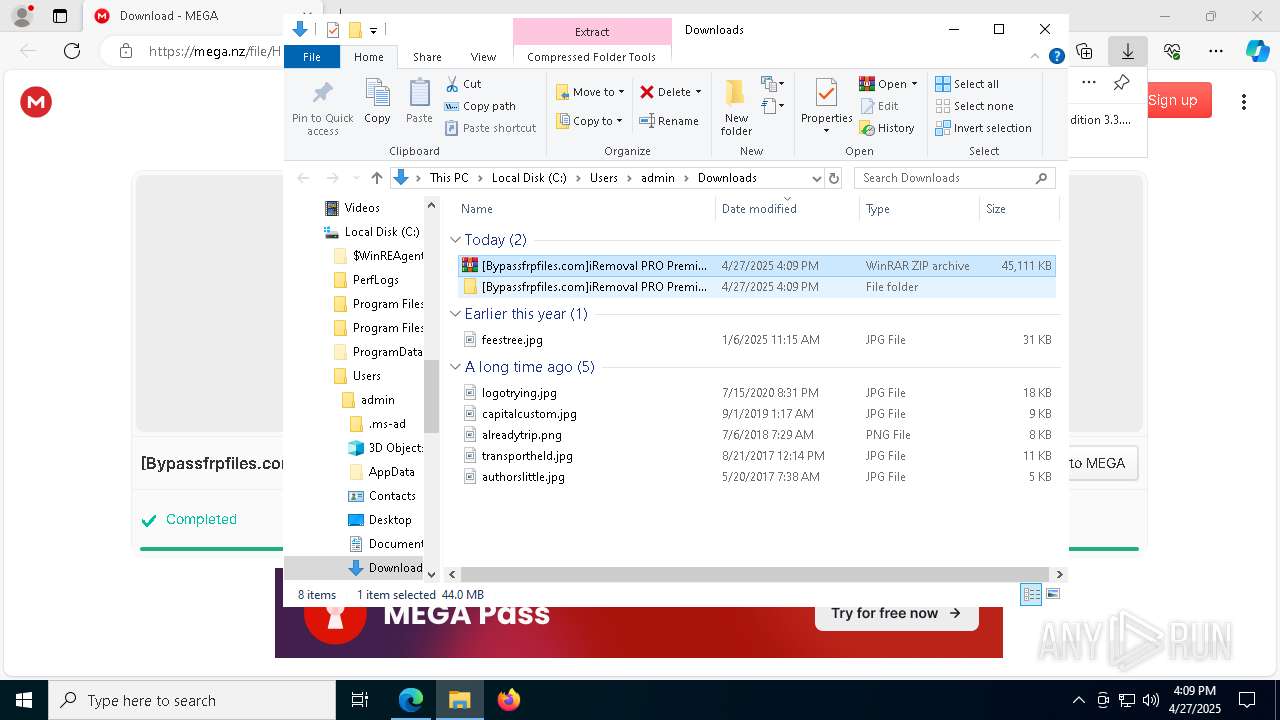Screen dimensions: 1280x720
Task: Click the Edge browser refresh button
Action: pos(72,51)
